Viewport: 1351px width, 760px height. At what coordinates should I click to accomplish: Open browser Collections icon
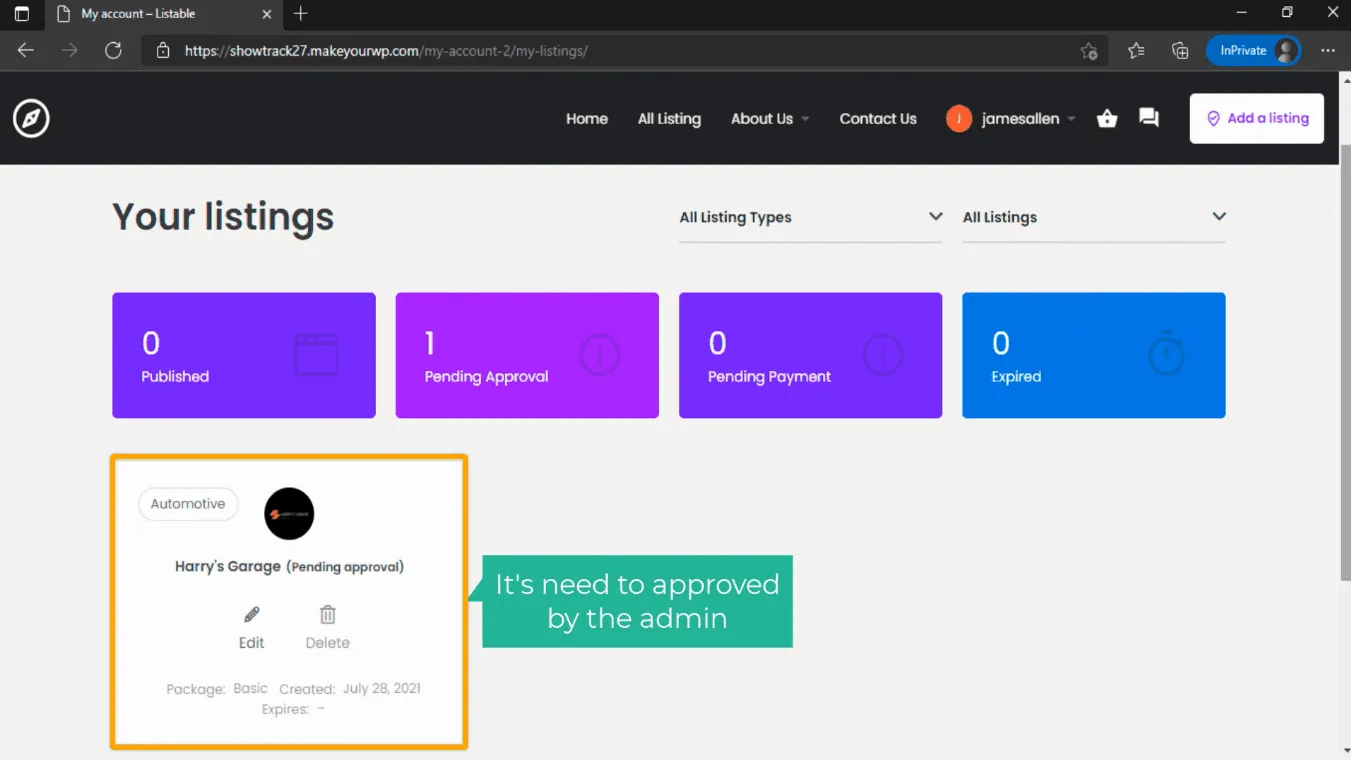tap(1180, 50)
